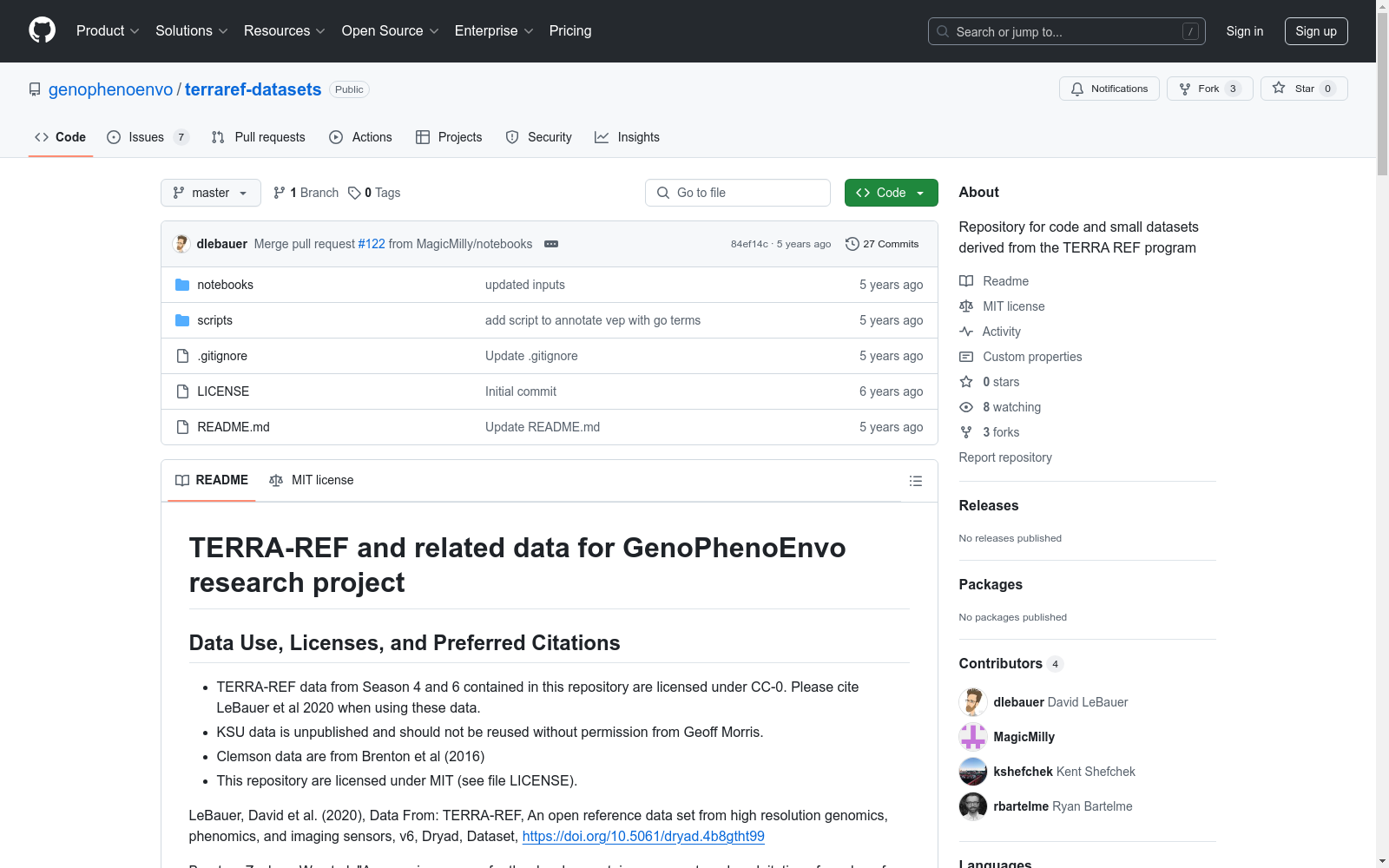Click dlebauer contributor avatar in sidebar
This screenshot has width=1389, height=868.
973,702
